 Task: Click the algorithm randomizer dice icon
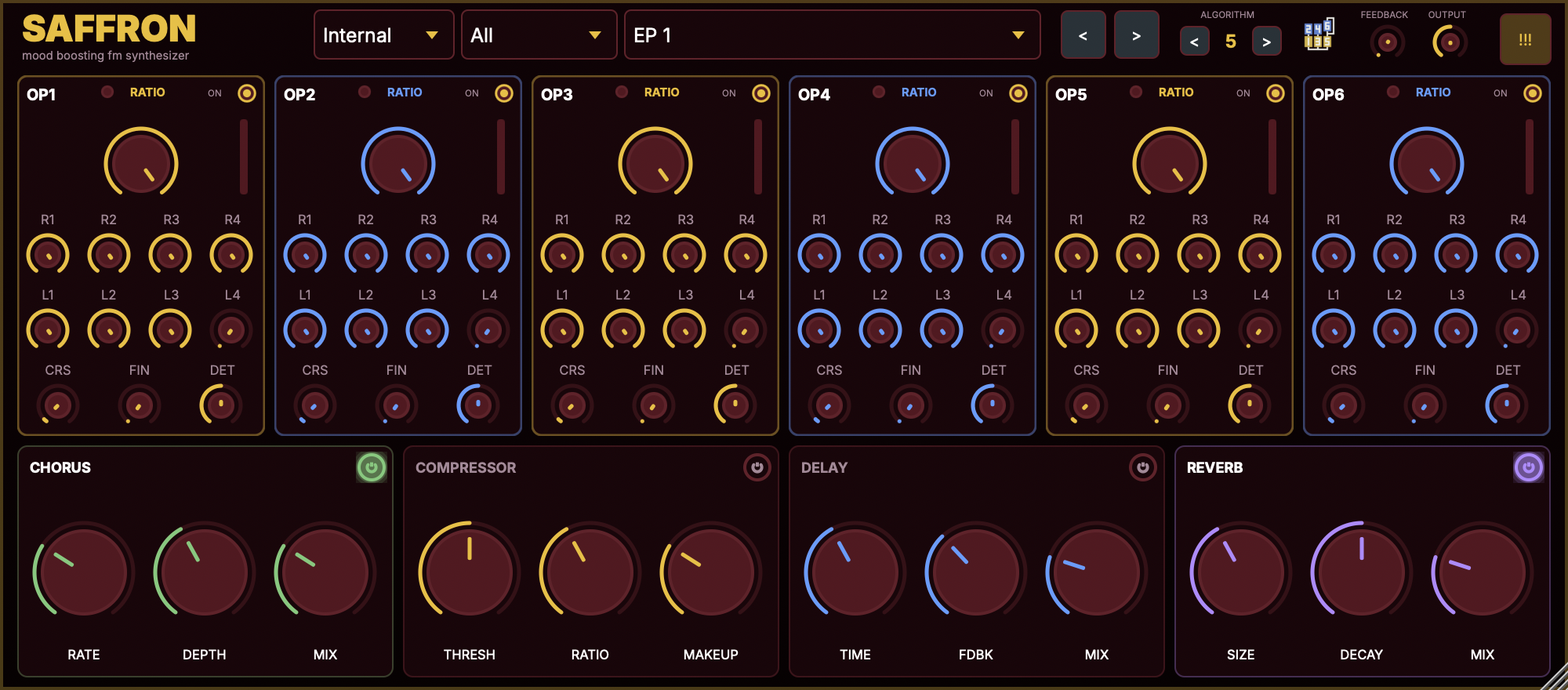click(1318, 35)
